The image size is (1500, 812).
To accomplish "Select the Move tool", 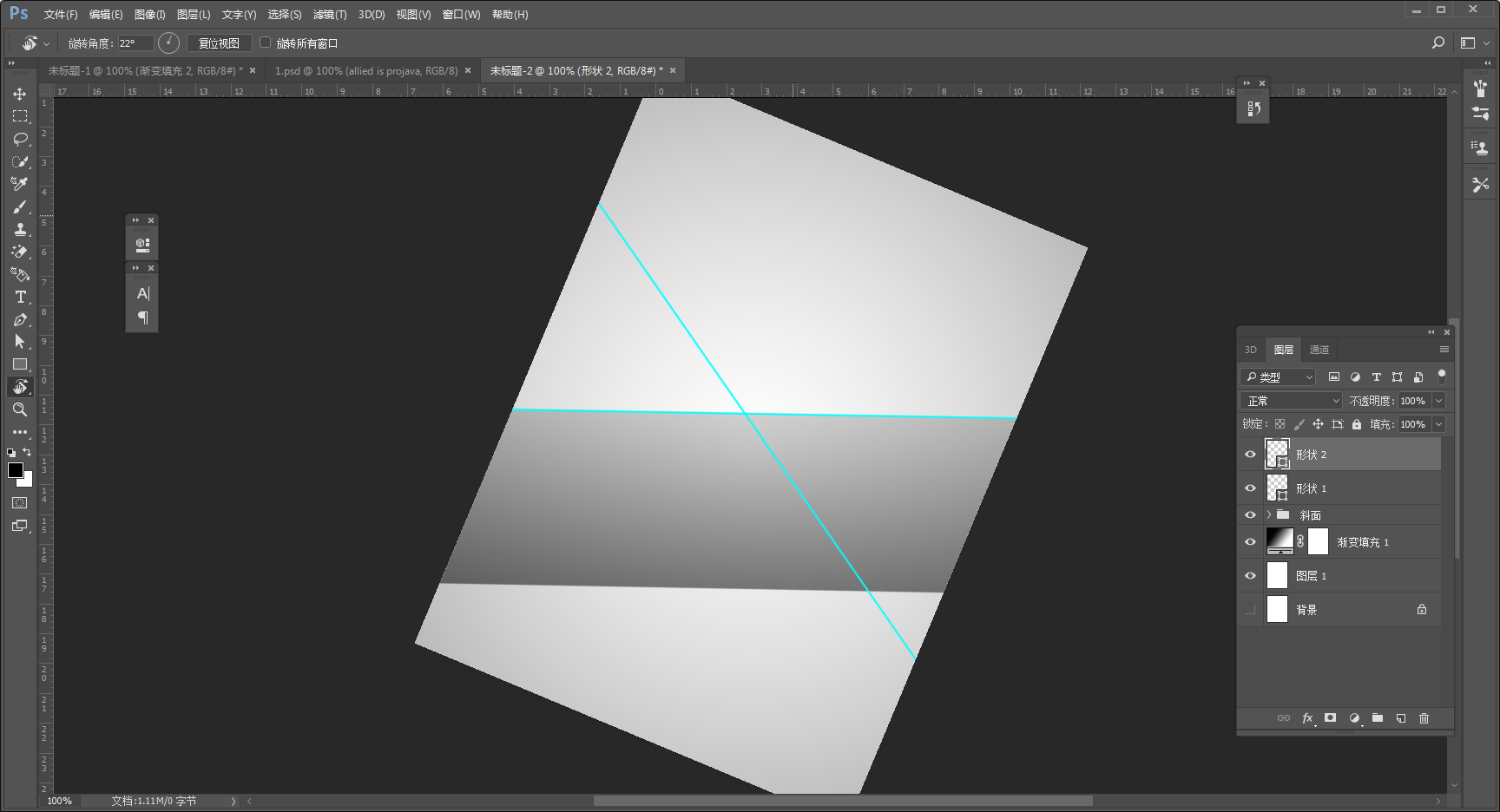I will click(x=19, y=94).
